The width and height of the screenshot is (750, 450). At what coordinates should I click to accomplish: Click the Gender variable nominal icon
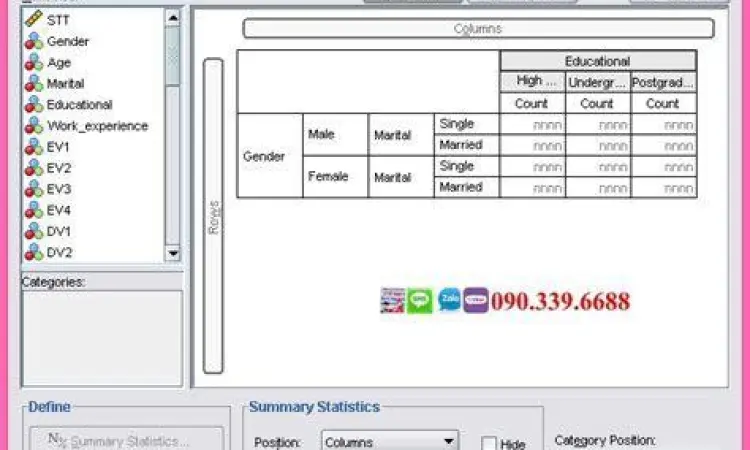pyautogui.click(x=33, y=41)
